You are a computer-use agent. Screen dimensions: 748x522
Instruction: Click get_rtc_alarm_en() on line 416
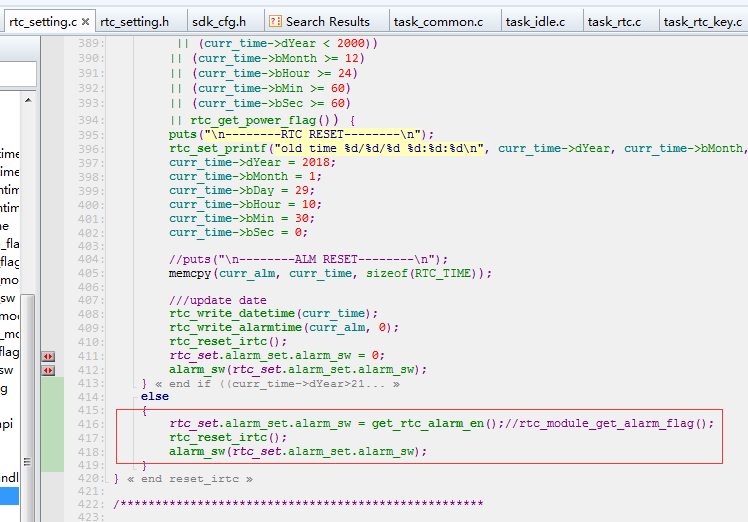click(435, 423)
